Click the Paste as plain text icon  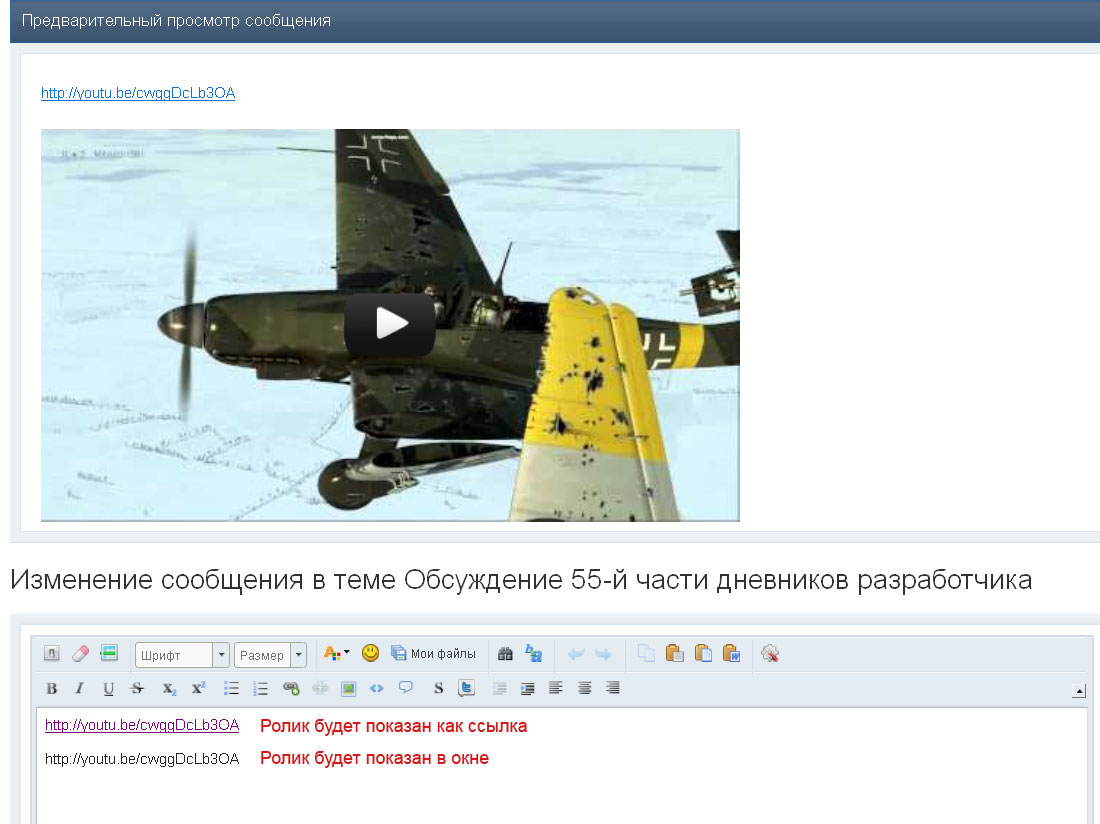pyautogui.click(x=703, y=654)
